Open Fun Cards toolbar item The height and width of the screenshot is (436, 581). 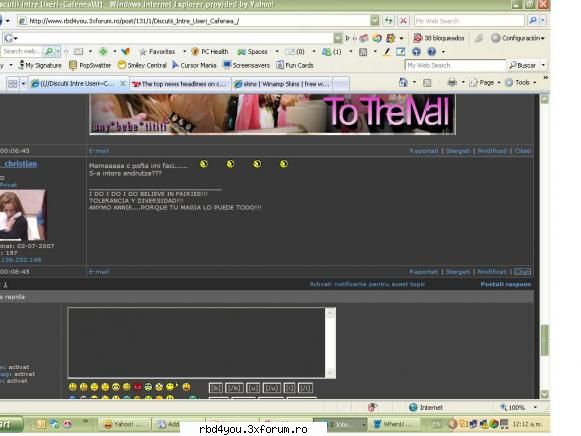click(295, 65)
